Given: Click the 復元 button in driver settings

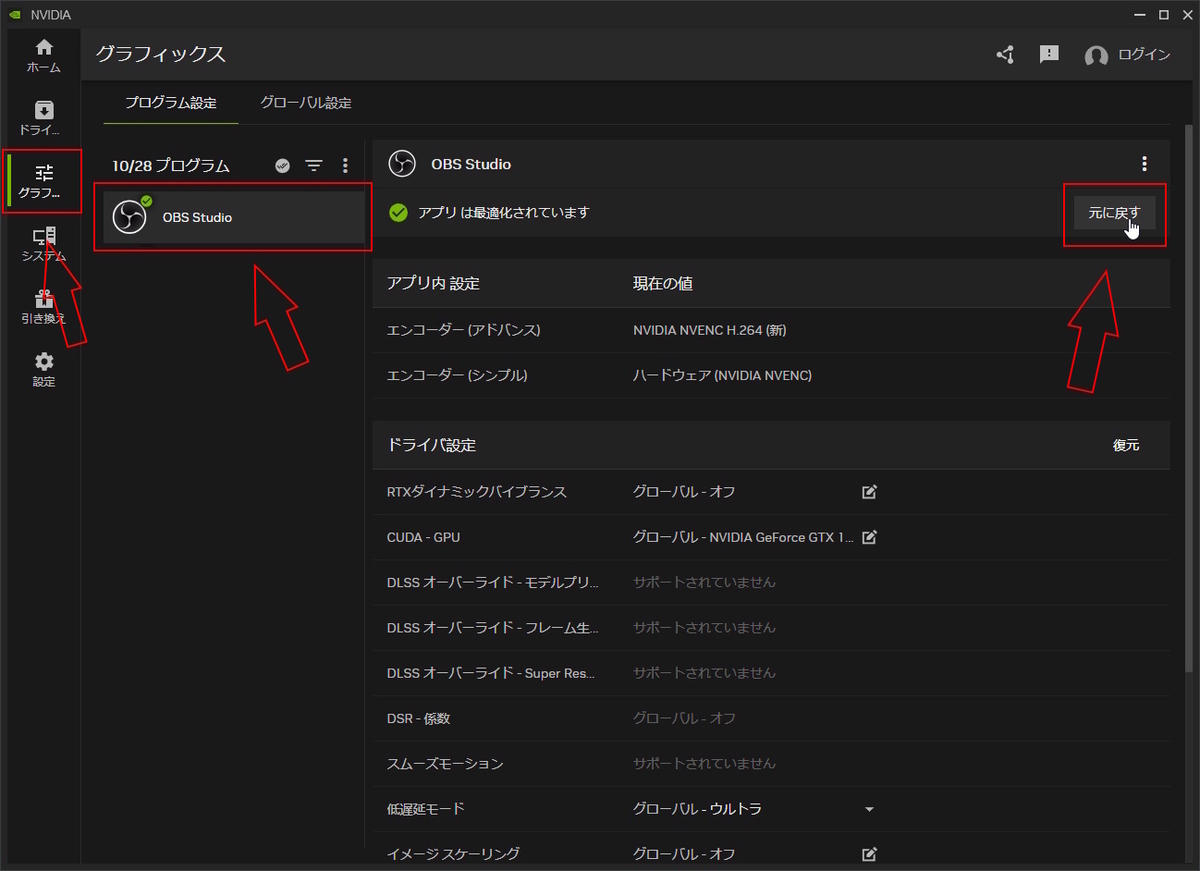Looking at the screenshot, I should (1126, 445).
